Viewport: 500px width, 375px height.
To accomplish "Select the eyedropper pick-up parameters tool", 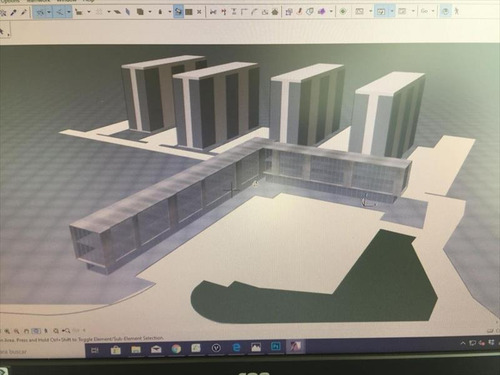I will pos(14,12).
